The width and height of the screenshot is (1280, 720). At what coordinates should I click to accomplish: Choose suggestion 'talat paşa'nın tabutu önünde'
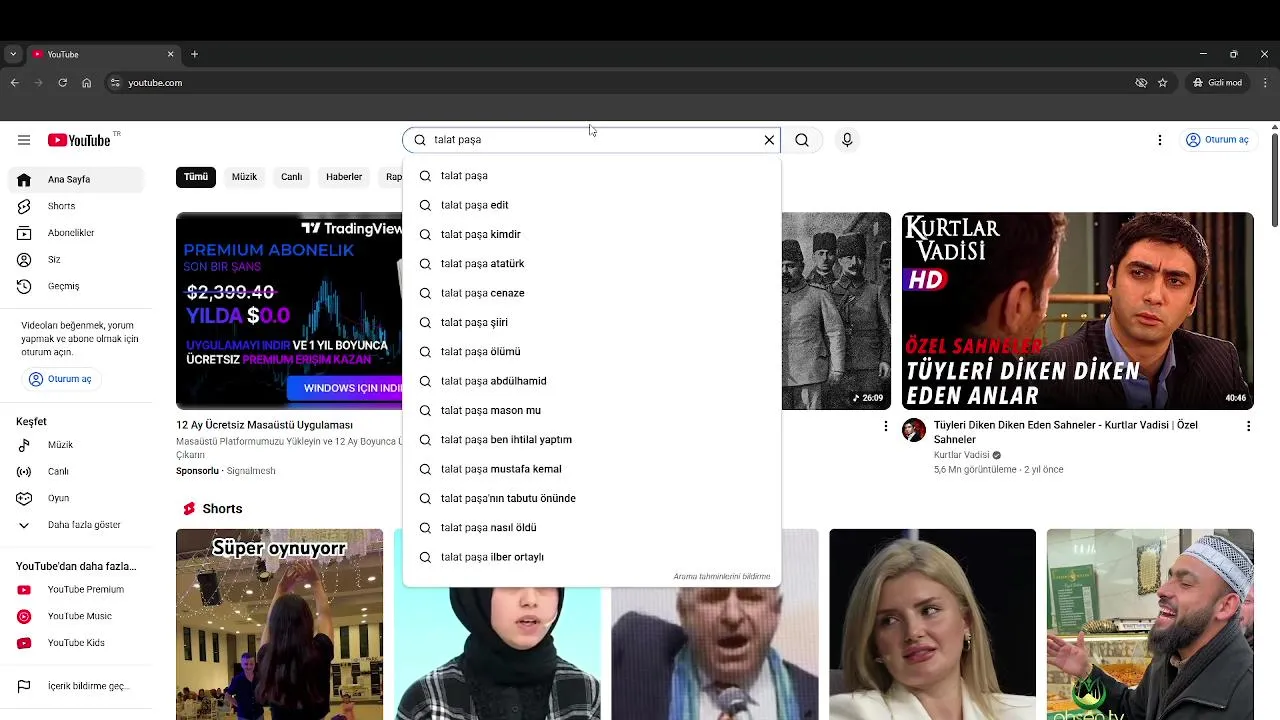(591, 498)
